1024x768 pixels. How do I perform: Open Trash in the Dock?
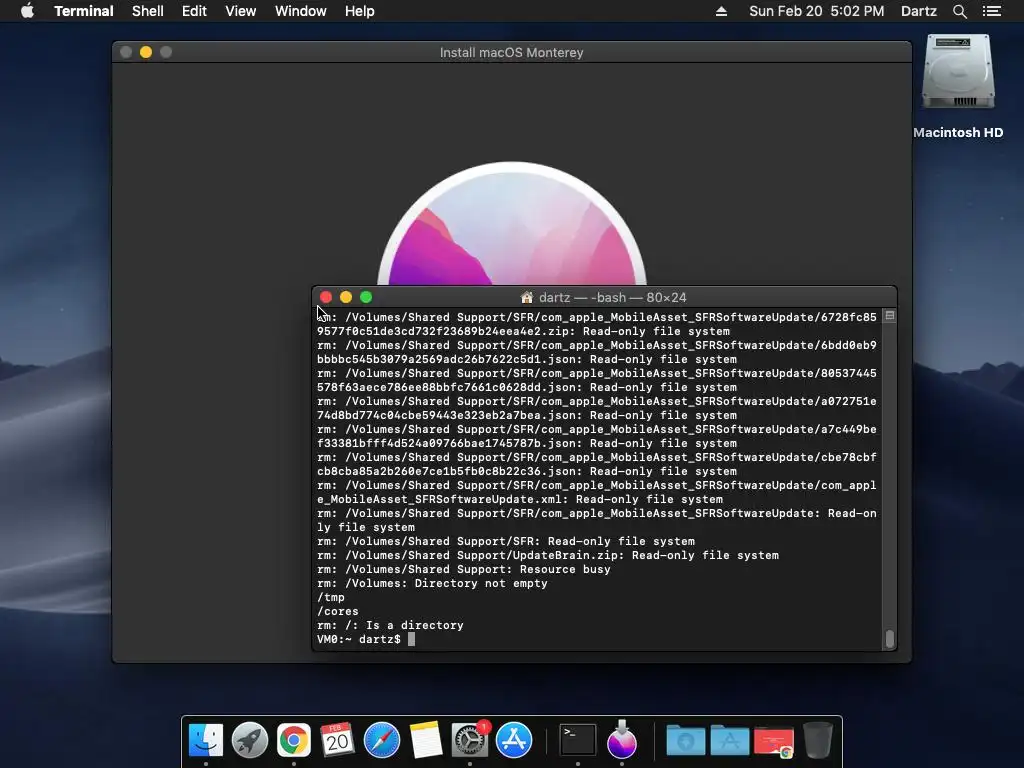coord(818,740)
